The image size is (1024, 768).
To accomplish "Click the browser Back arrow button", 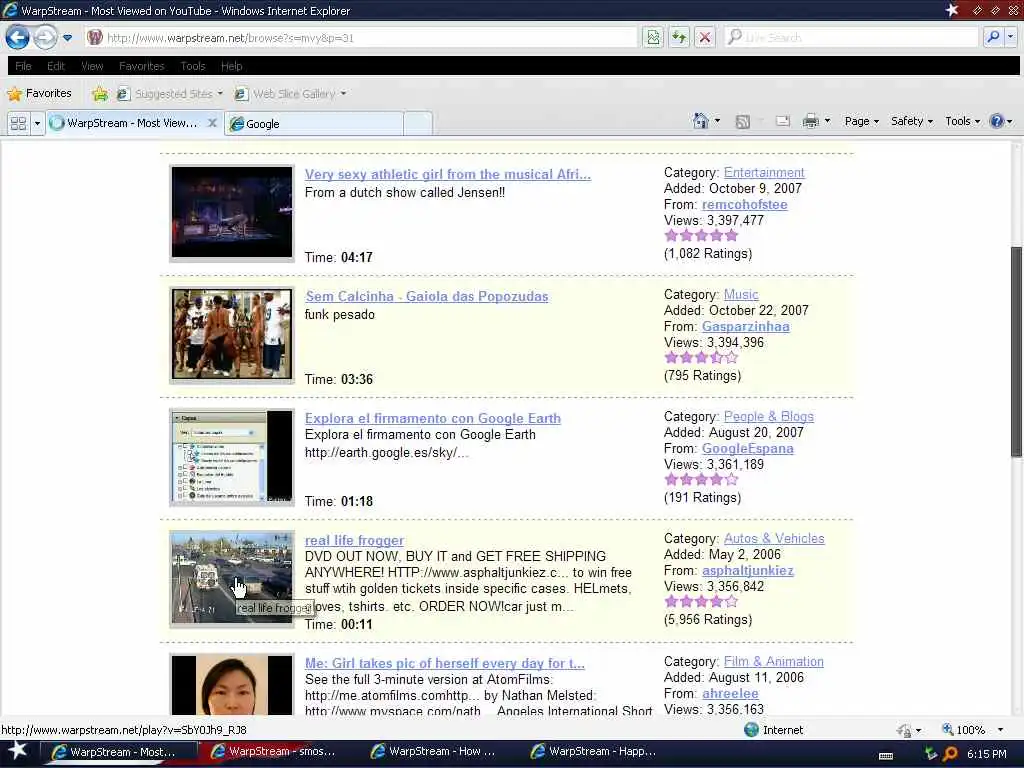I will coord(18,37).
